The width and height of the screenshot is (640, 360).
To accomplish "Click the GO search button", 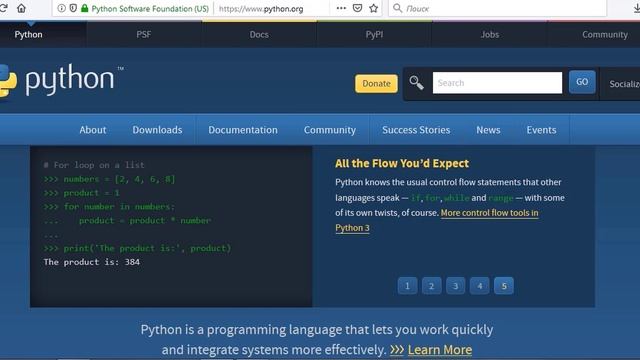I will click(x=582, y=82).
